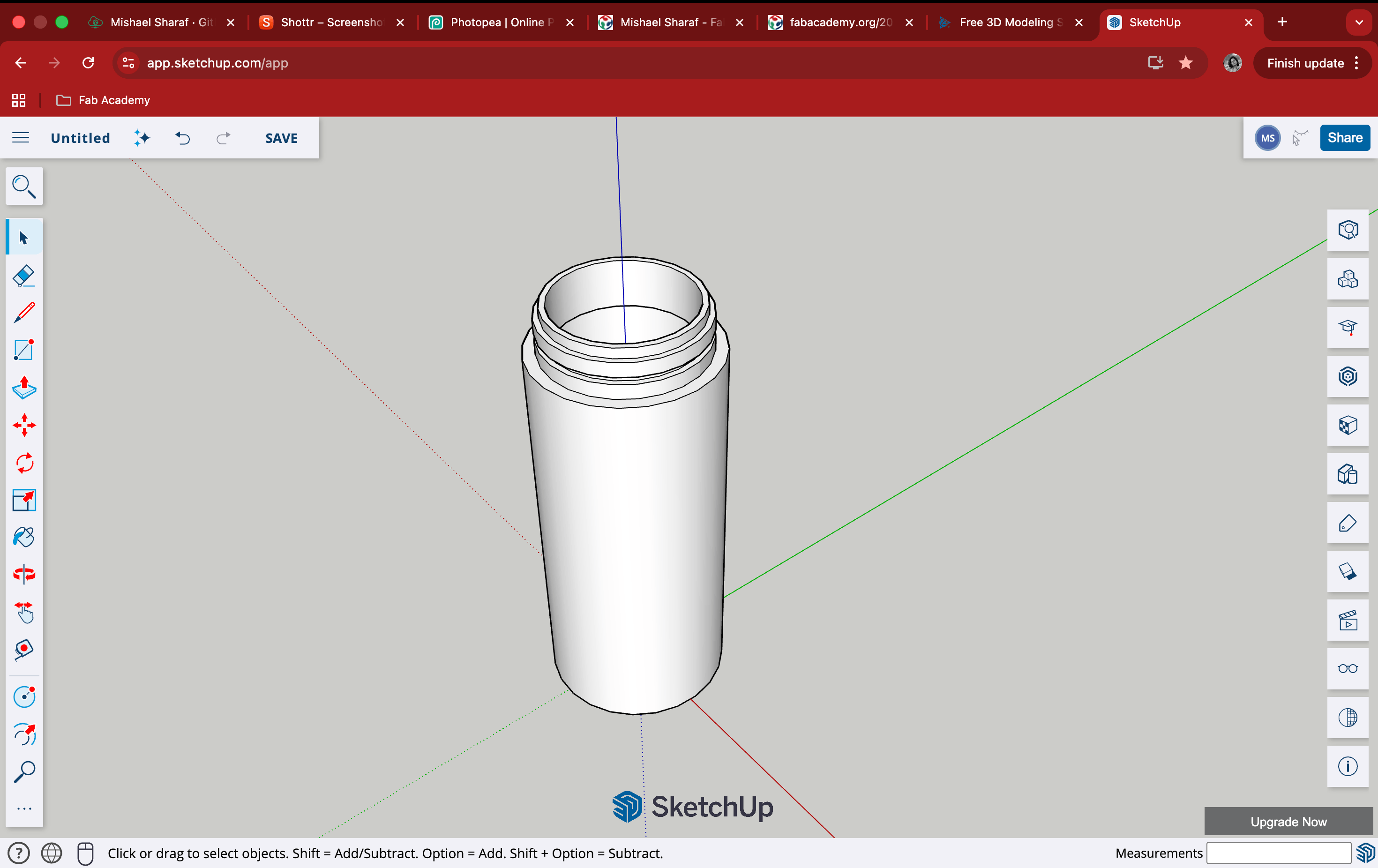This screenshot has width=1378, height=868.
Task: Open Chrome tab search dropdown arrow
Action: [x=1358, y=22]
